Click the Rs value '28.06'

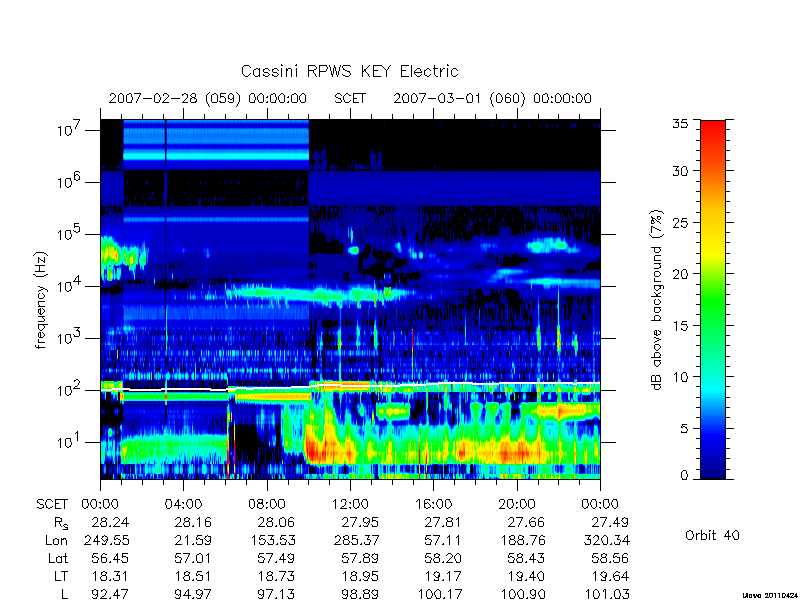276,522
